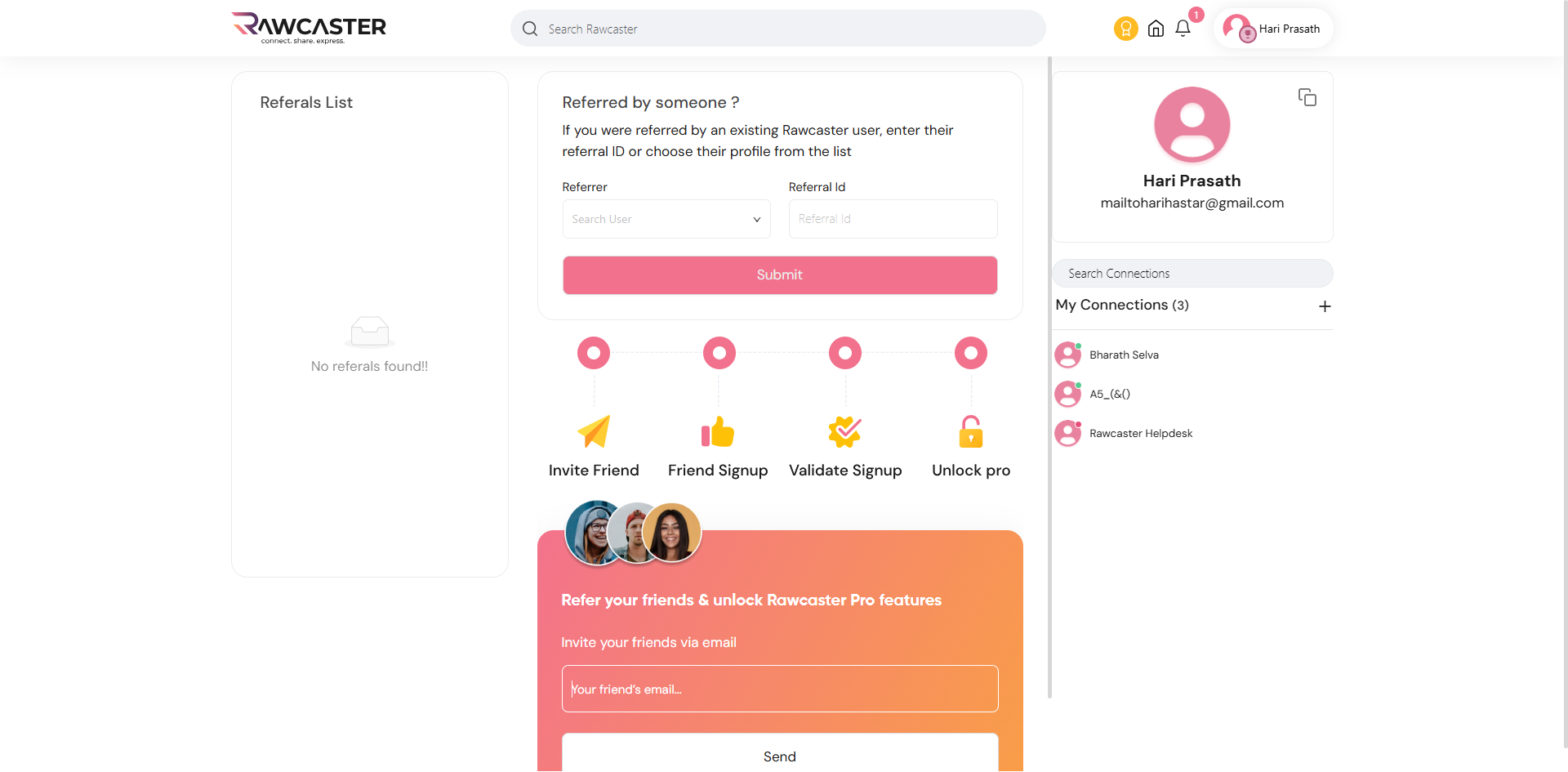Go to home via house icon
The width and height of the screenshot is (1568, 772).
1156,29
